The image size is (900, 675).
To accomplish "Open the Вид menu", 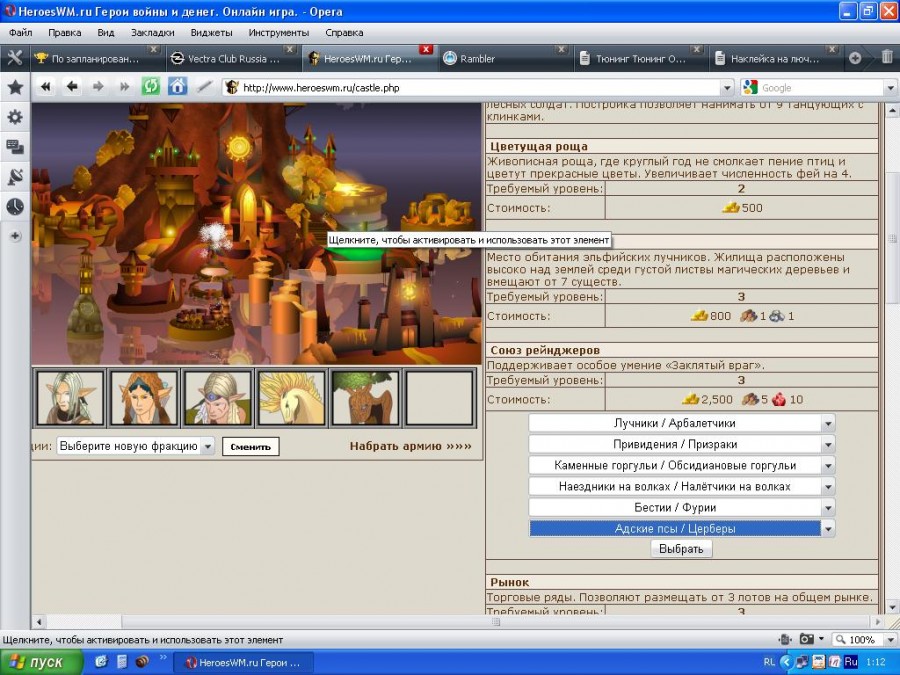I will (106, 33).
